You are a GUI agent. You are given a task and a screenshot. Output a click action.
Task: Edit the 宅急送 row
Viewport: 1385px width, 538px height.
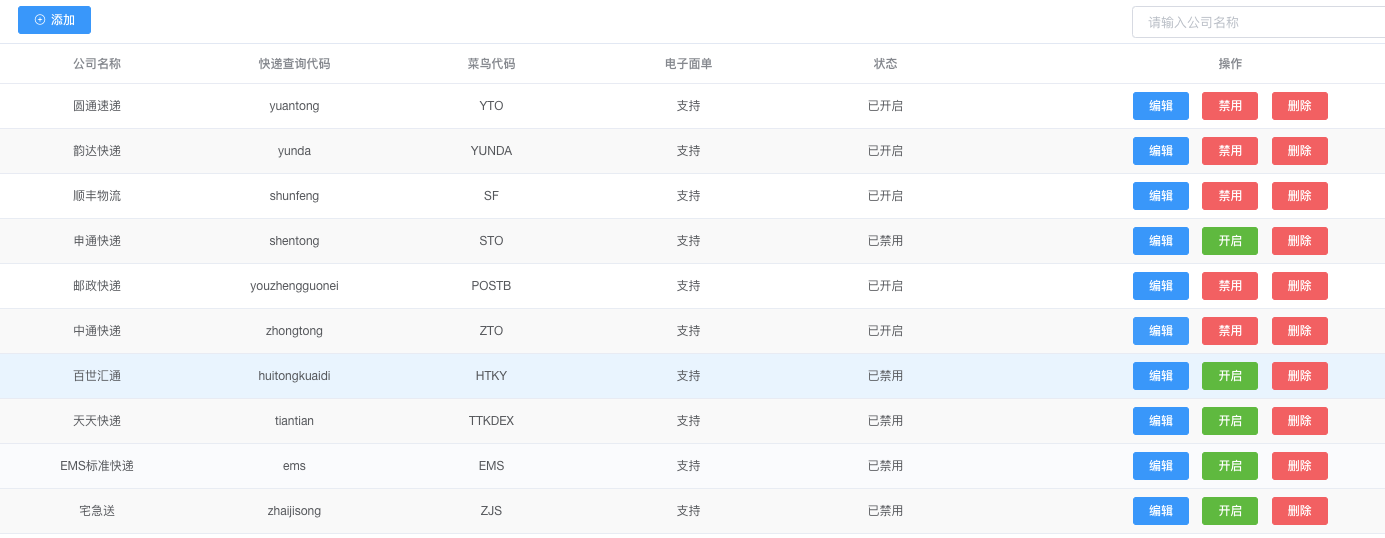(x=1160, y=511)
